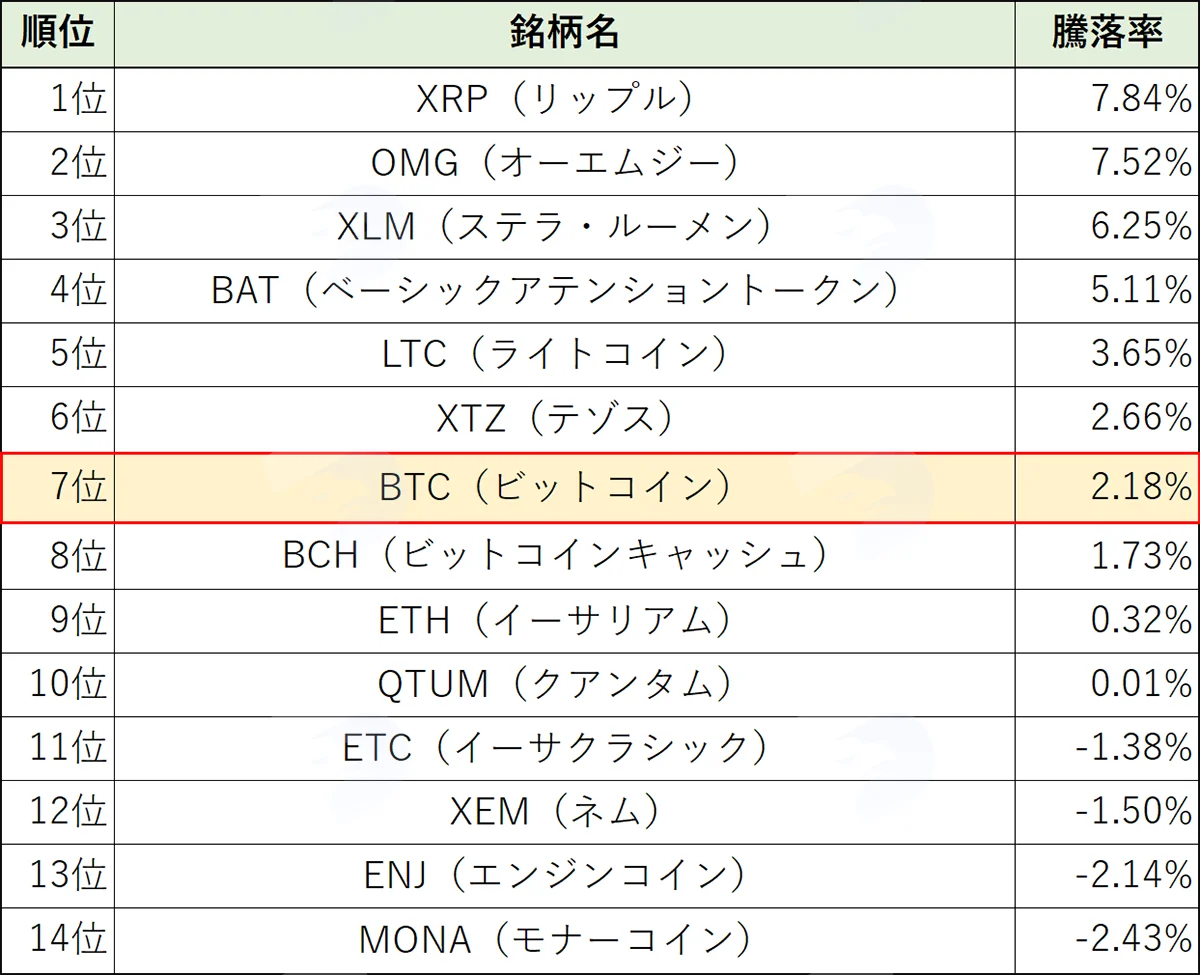Screen dimensions: 1200x975
Task: Click the BCH(ビットコインキャッシュ) cell
Action: pos(565,555)
